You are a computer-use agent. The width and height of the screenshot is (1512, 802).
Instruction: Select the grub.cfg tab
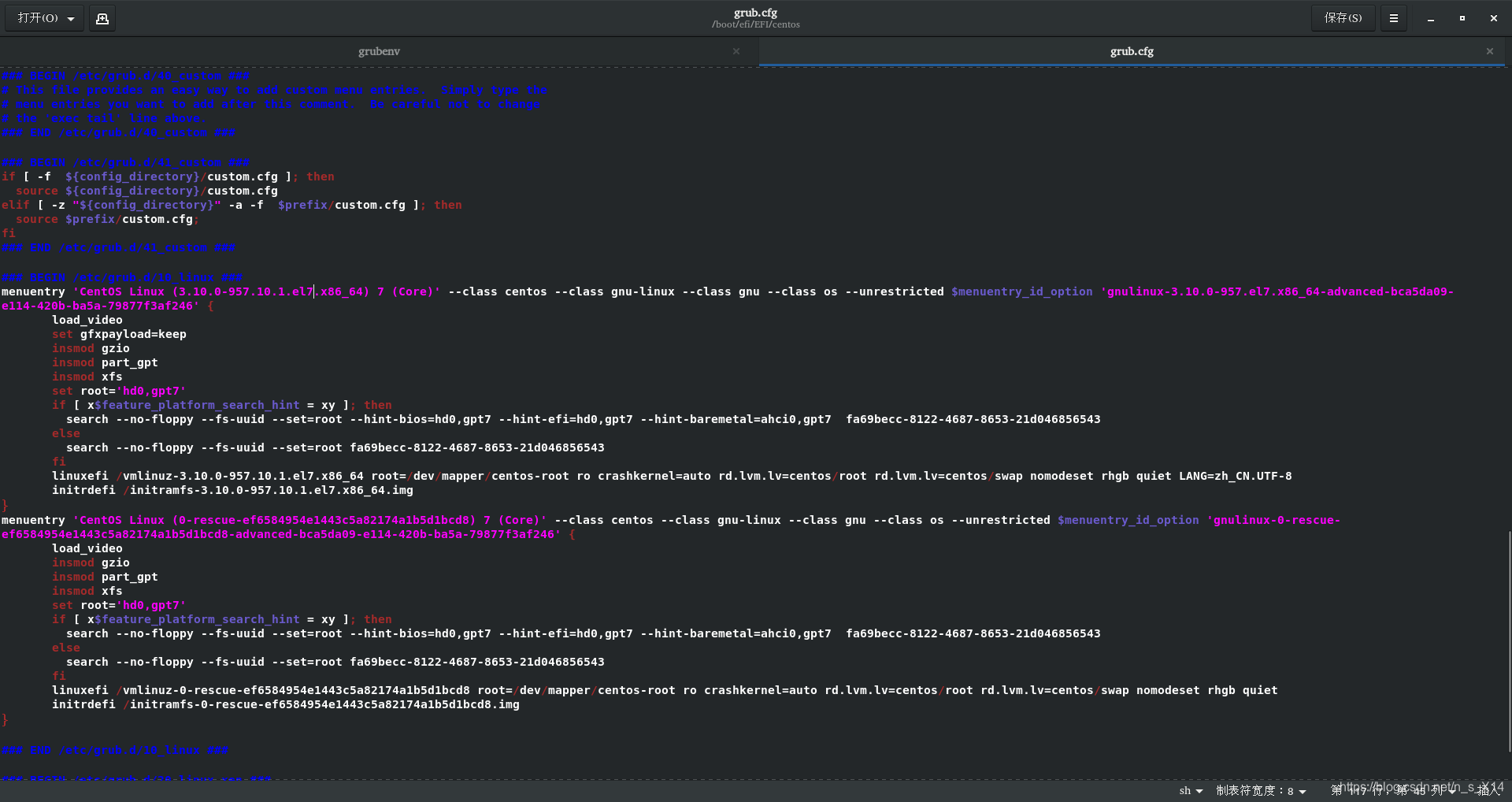(1132, 51)
